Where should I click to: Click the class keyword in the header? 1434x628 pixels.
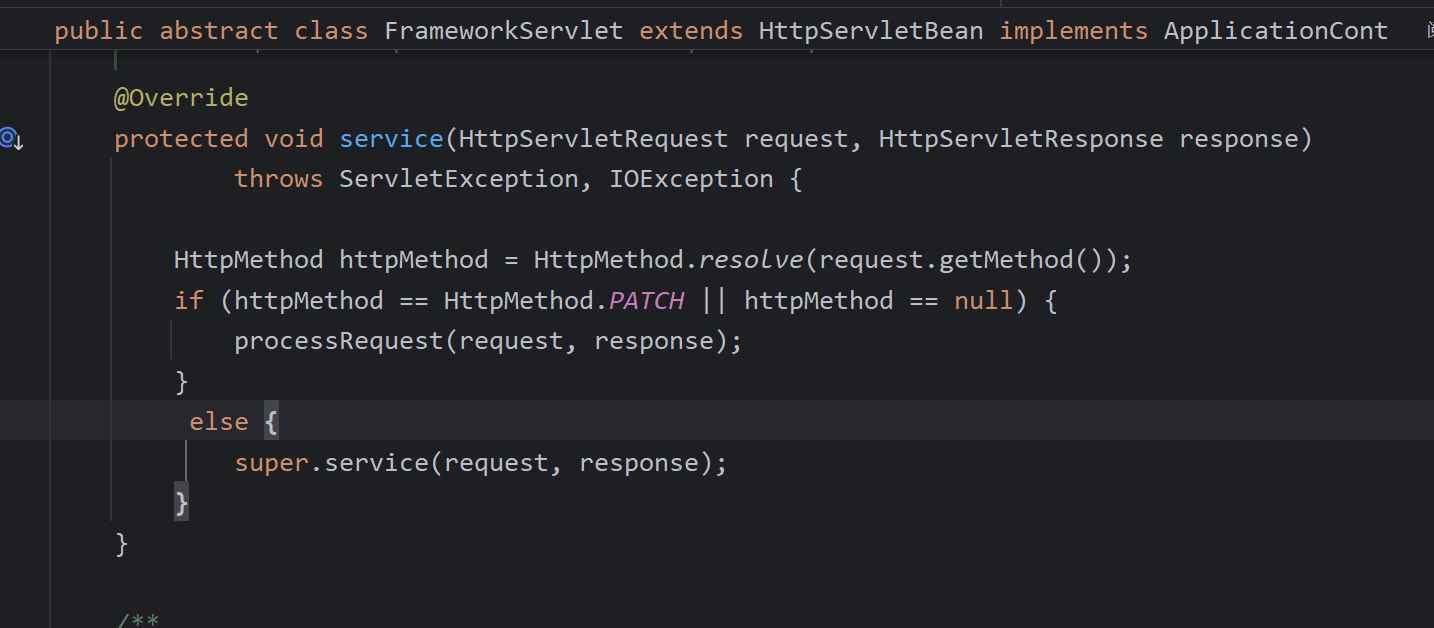pyautogui.click(x=331, y=31)
